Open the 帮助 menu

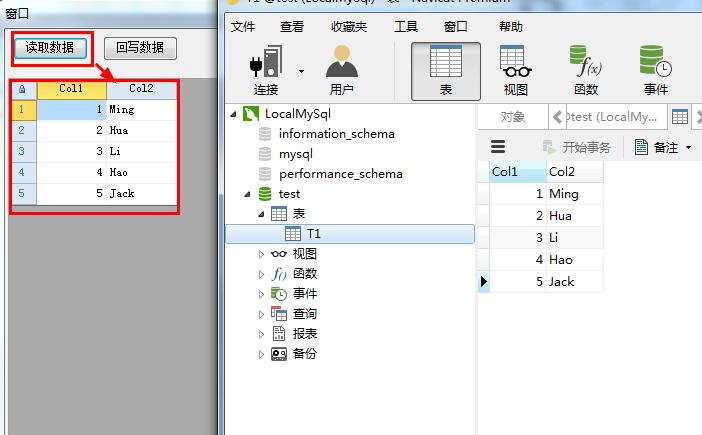pos(510,27)
